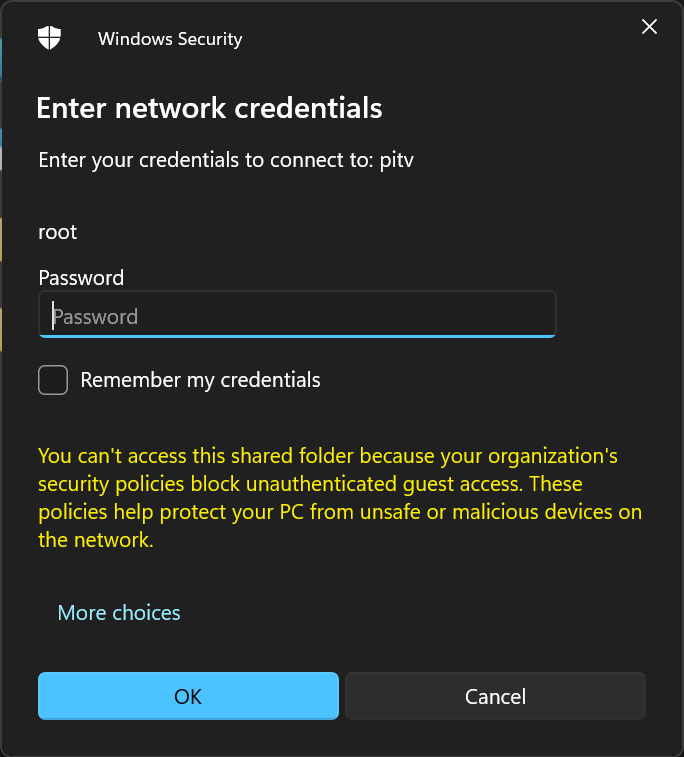Click the Windows Security shield icon
This screenshot has height=757, width=684.
click(49, 39)
